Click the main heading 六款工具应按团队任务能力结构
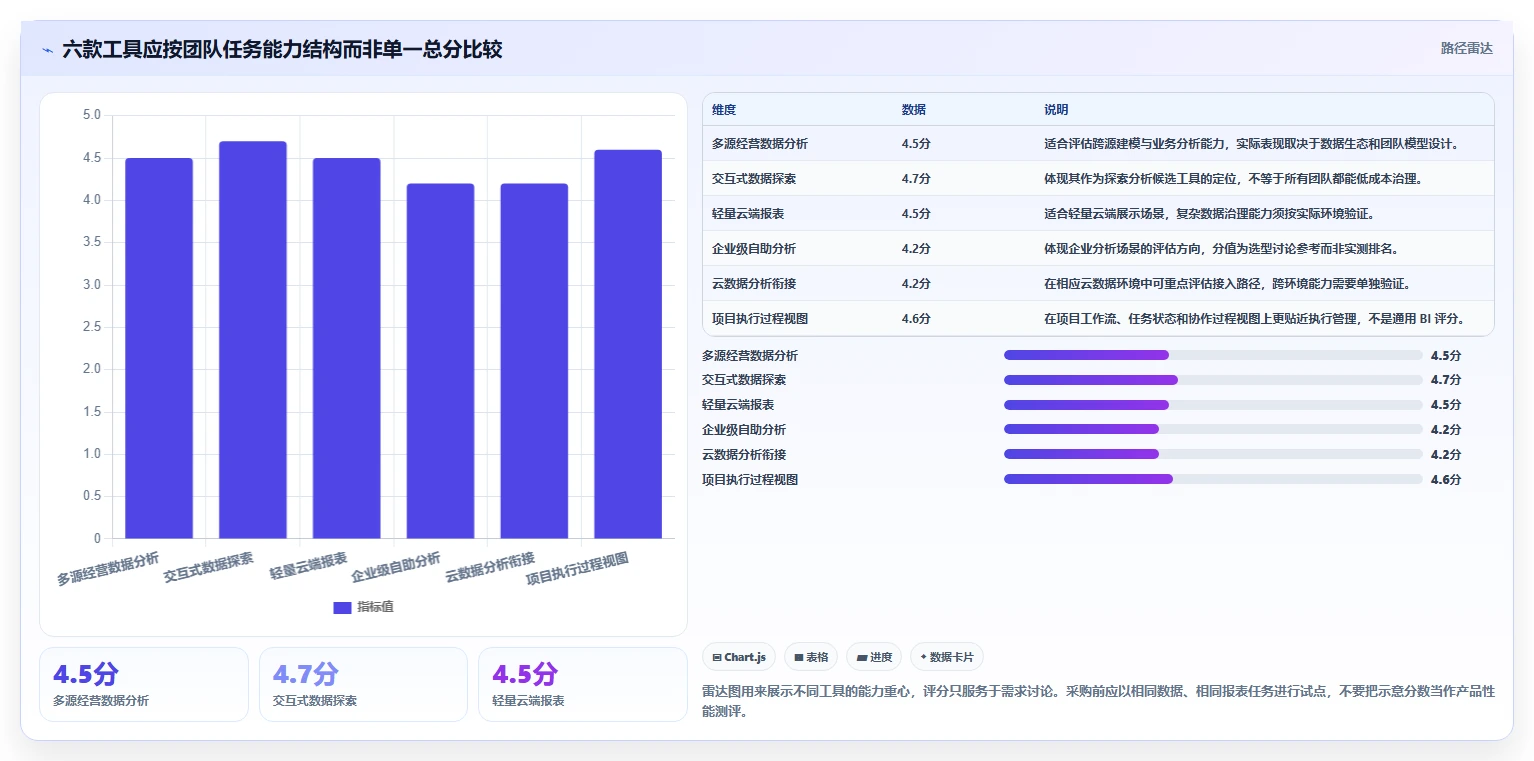 point(283,50)
